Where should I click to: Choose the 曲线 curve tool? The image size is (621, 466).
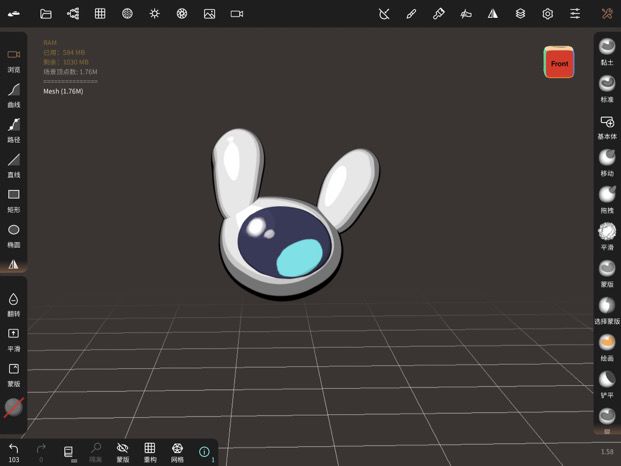click(x=13, y=95)
